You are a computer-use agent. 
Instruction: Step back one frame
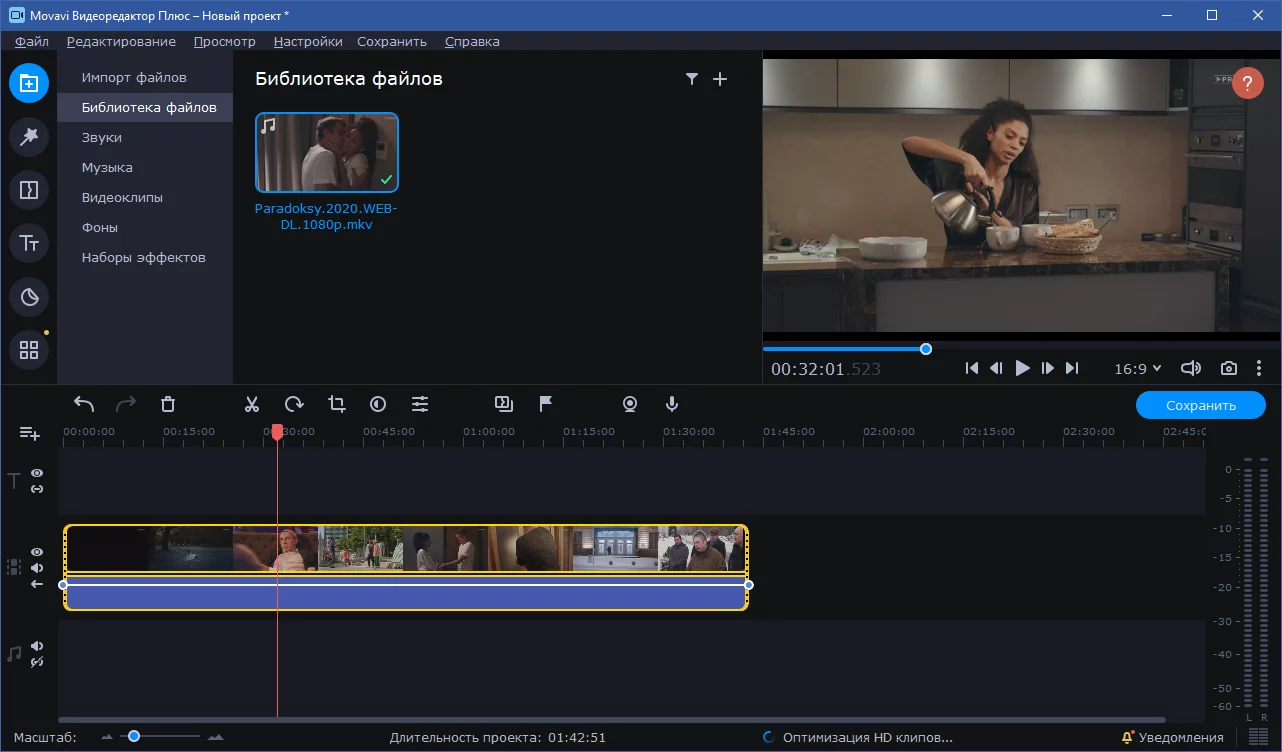pyautogui.click(x=996, y=368)
